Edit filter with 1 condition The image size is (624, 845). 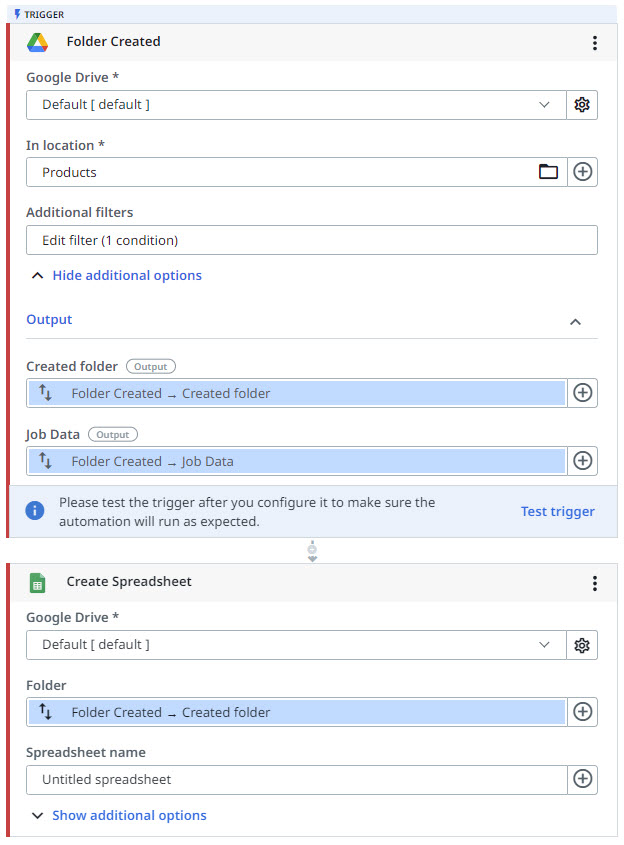pyautogui.click(x=311, y=240)
